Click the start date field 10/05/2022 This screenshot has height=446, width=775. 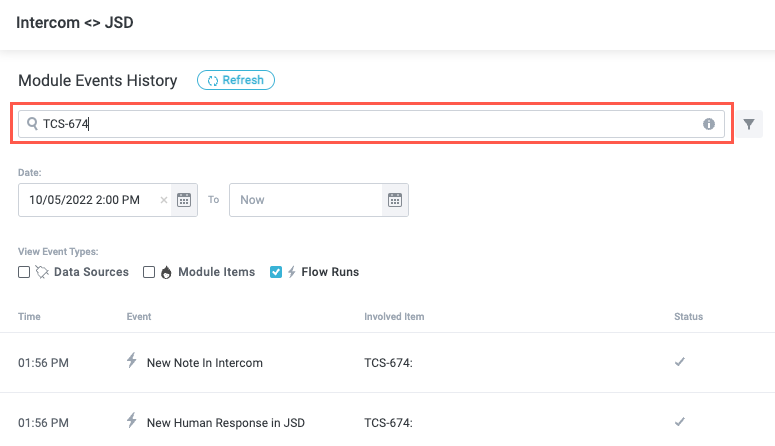90,200
